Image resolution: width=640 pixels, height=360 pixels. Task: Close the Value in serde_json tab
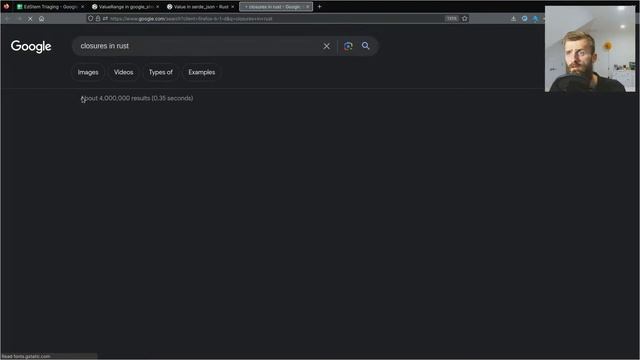pos(233,7)
